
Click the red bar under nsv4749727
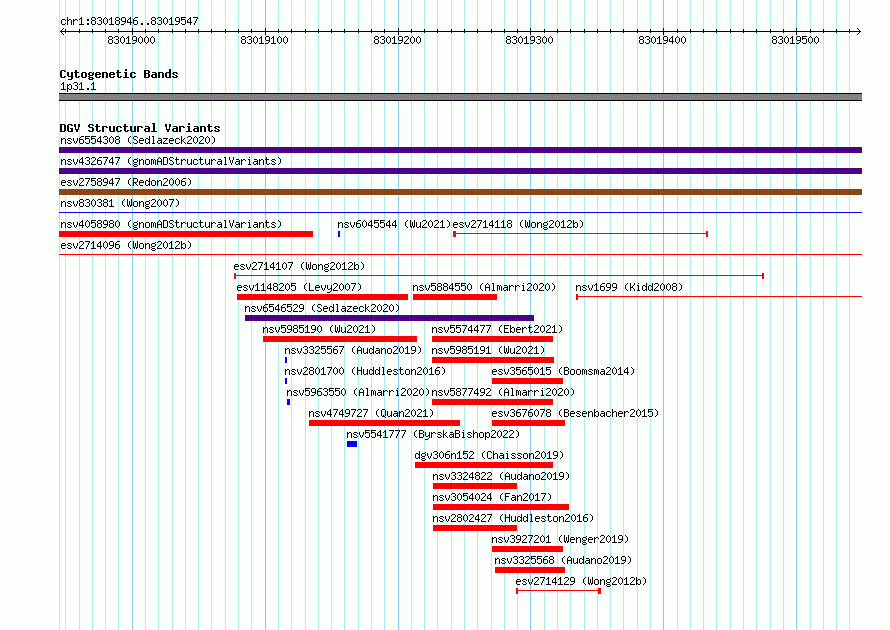pyautogui.click(x=384, y=423)
